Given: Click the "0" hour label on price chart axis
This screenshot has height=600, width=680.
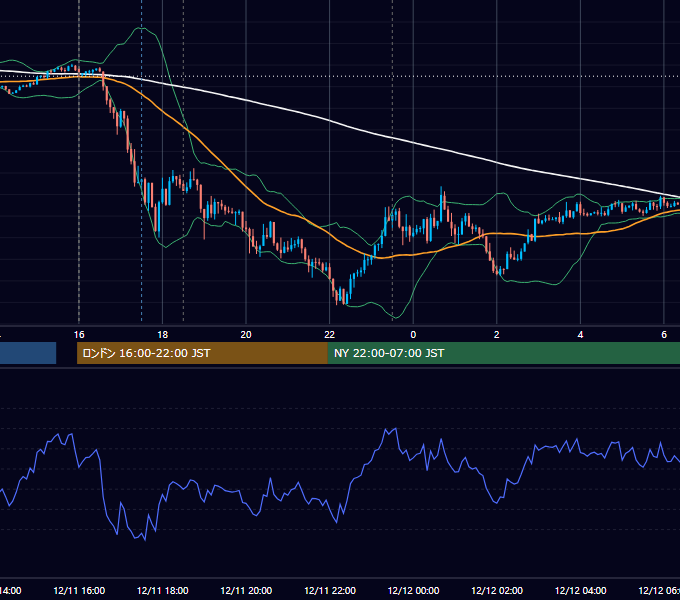Looking at the screenshot, I should pos(413,335).
